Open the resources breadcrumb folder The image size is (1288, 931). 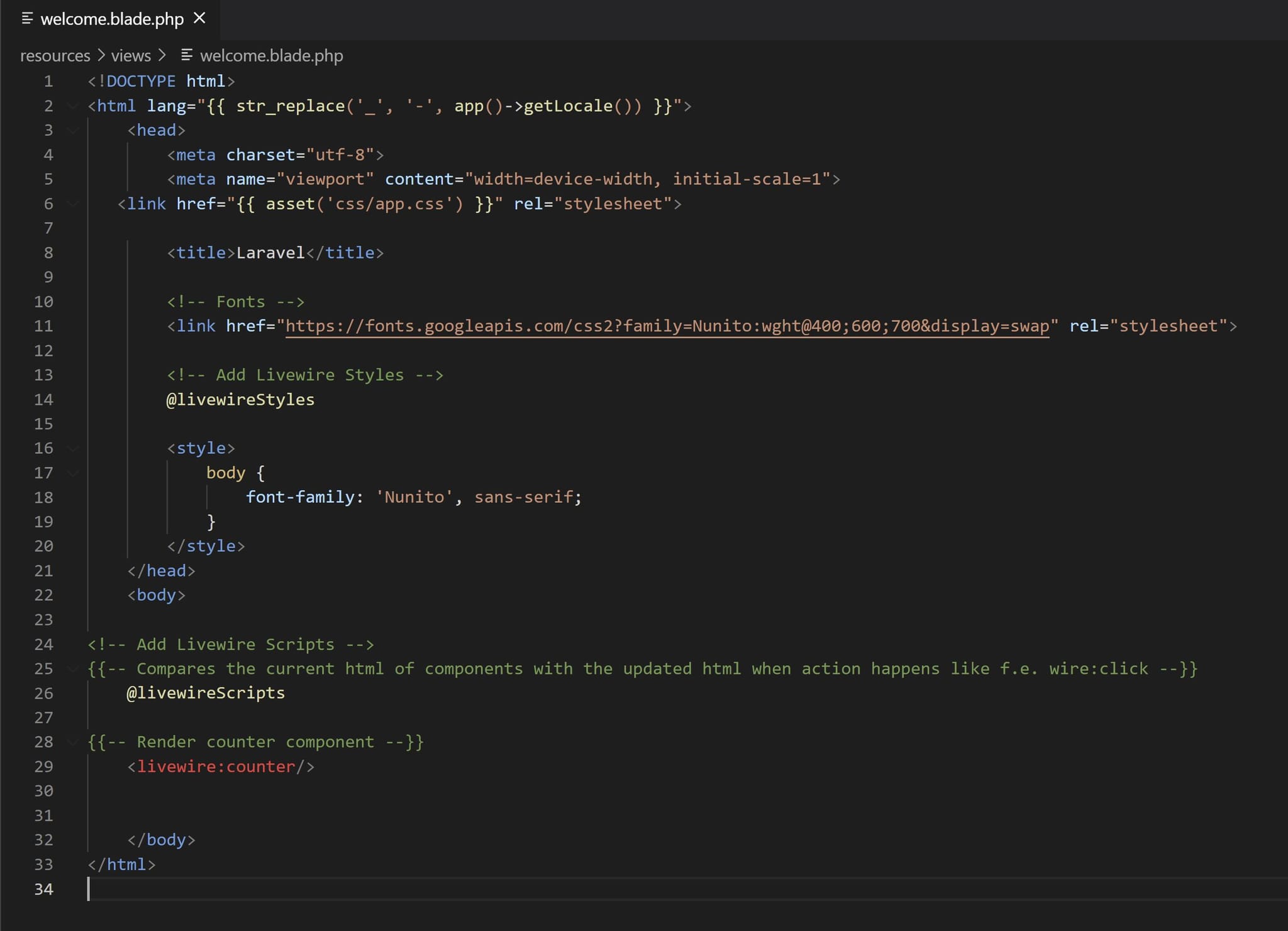click(x=55, y=55)
